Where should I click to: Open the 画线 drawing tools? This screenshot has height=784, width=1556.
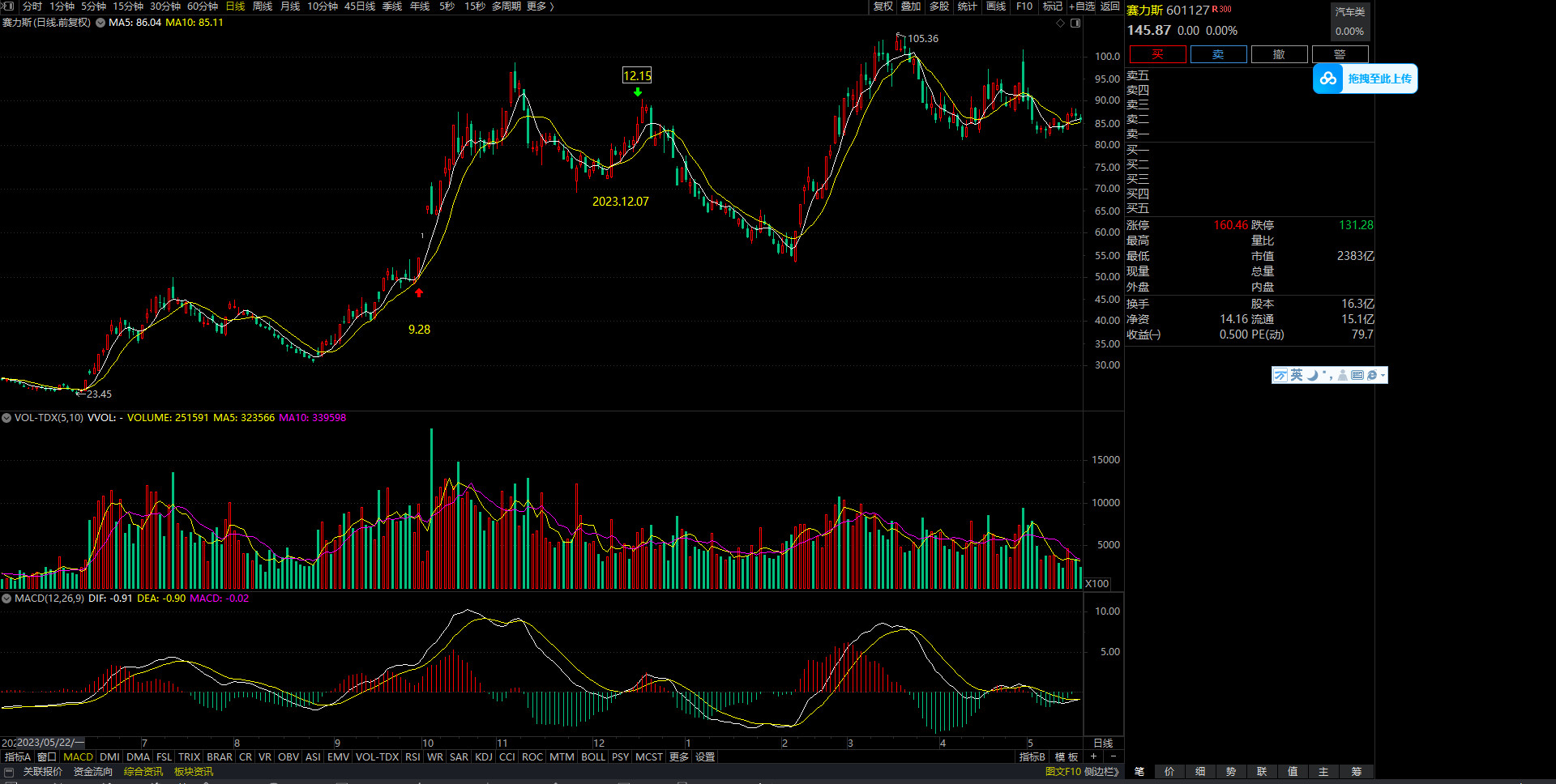(996, 6)
